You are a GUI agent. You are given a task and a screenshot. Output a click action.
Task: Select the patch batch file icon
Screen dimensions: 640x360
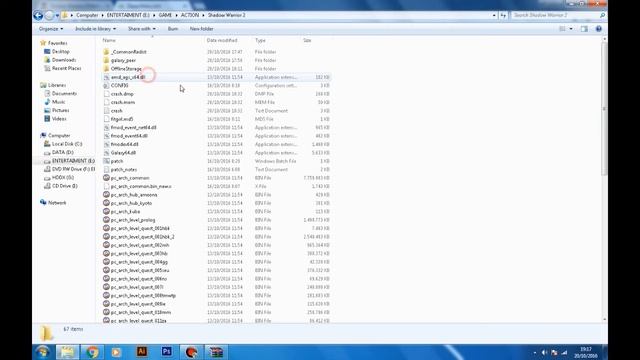point(106,161)
